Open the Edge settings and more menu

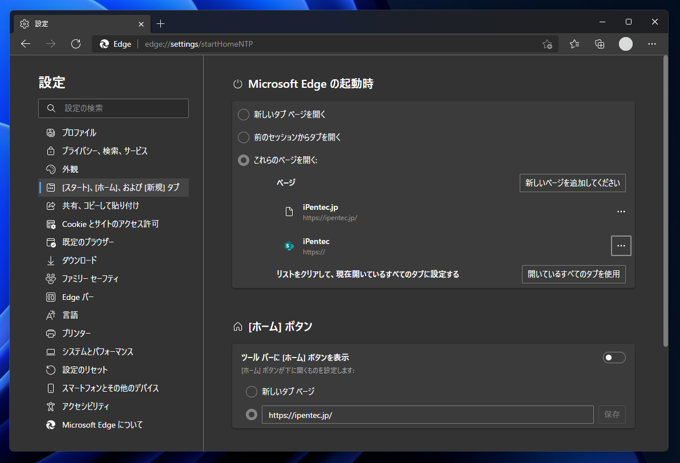[652, 44]
